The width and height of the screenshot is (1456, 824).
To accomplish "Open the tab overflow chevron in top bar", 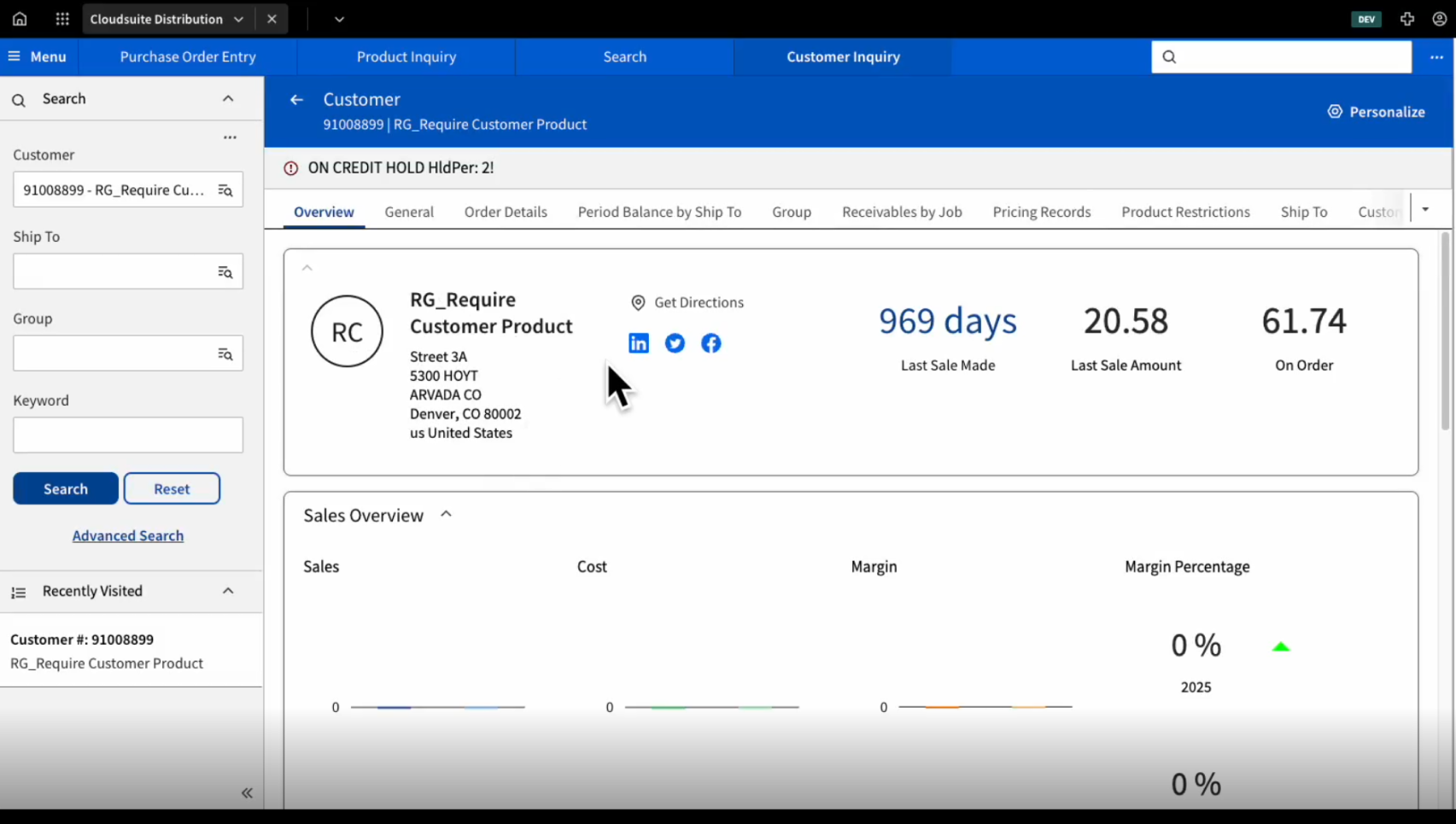I will pyautogui.click(x=339, y=19).
